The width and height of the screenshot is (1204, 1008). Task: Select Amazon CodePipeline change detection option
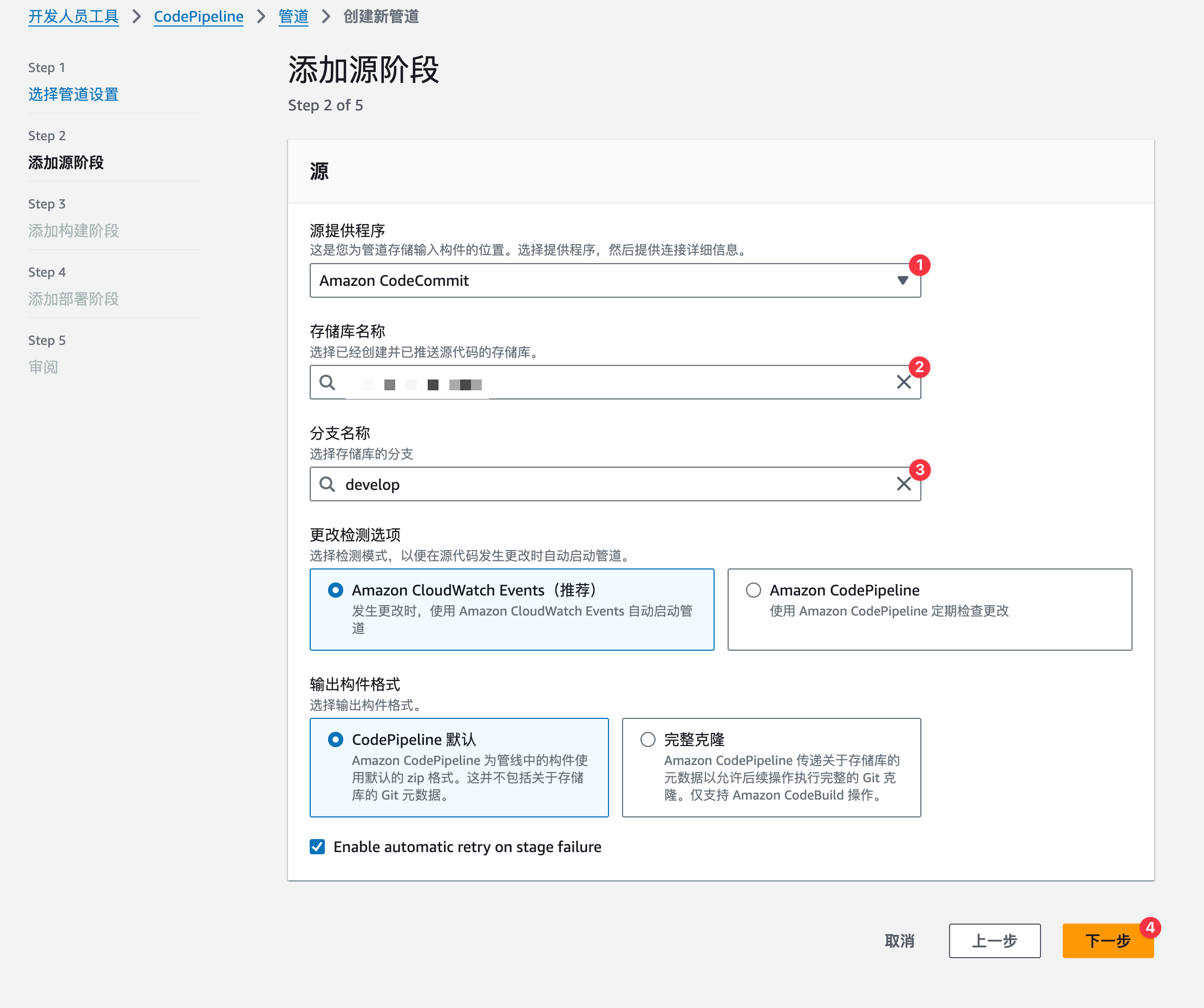(754, 590)
